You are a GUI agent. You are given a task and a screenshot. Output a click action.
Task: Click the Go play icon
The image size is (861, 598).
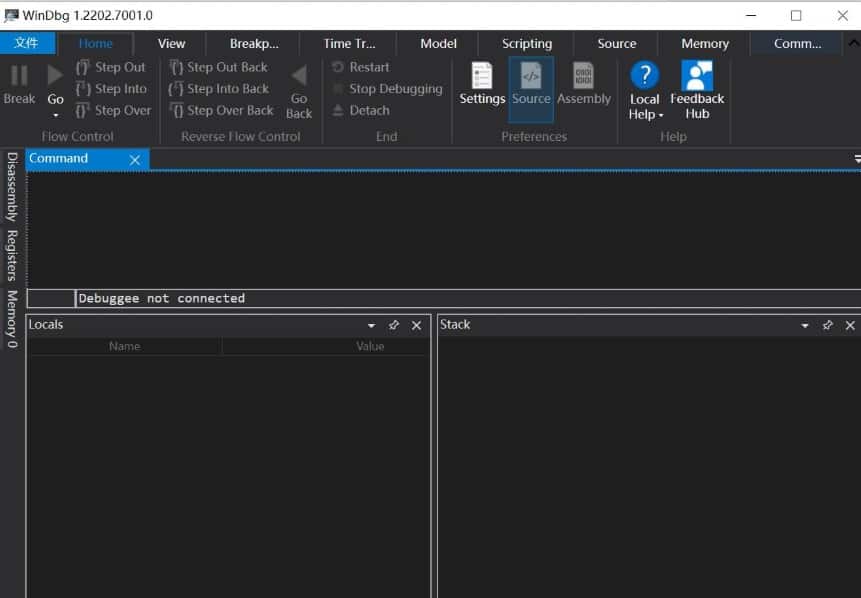54,75
